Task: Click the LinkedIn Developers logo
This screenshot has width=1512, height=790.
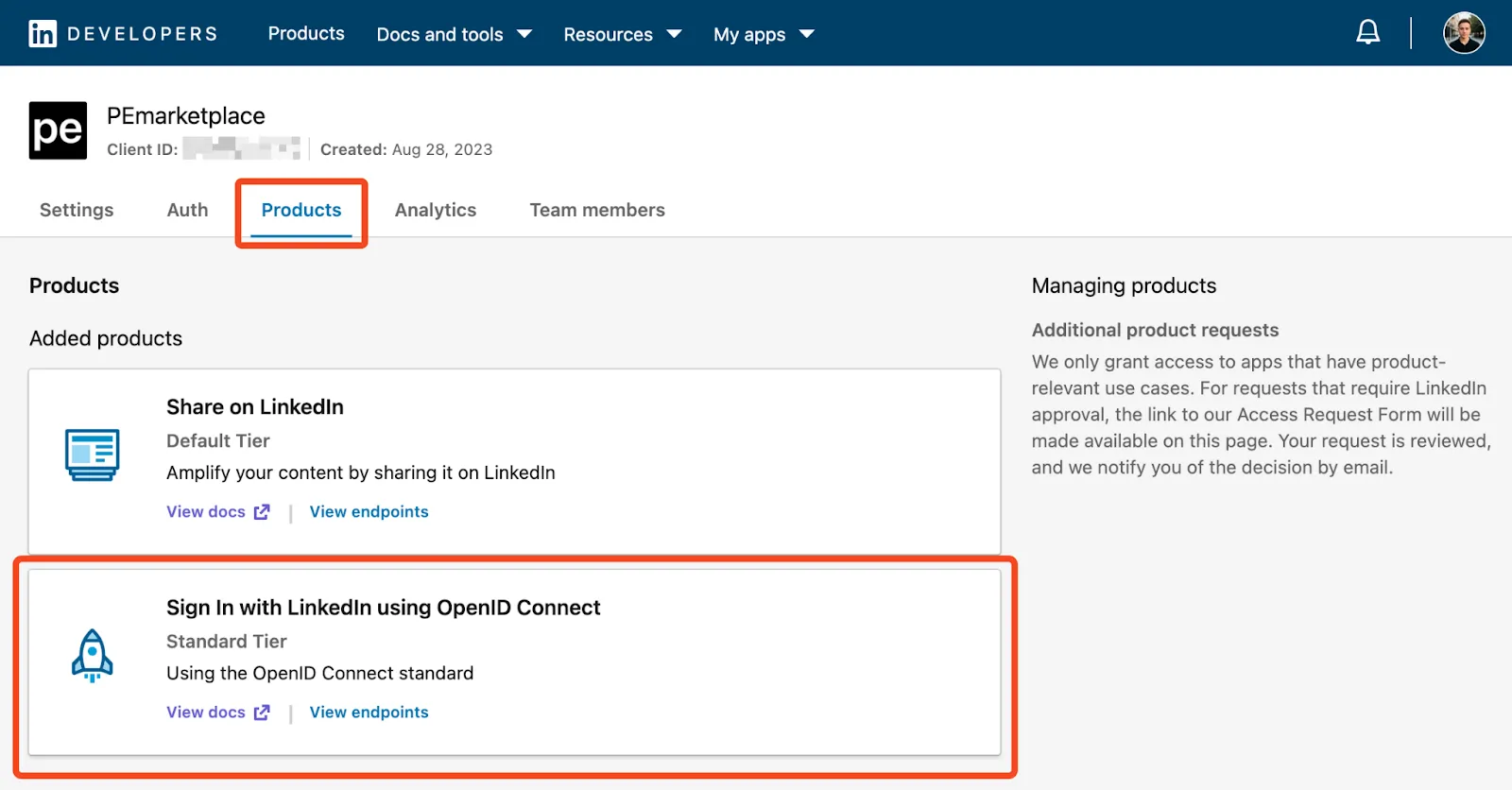Action: pyautogui.click(x=123, y=34)
